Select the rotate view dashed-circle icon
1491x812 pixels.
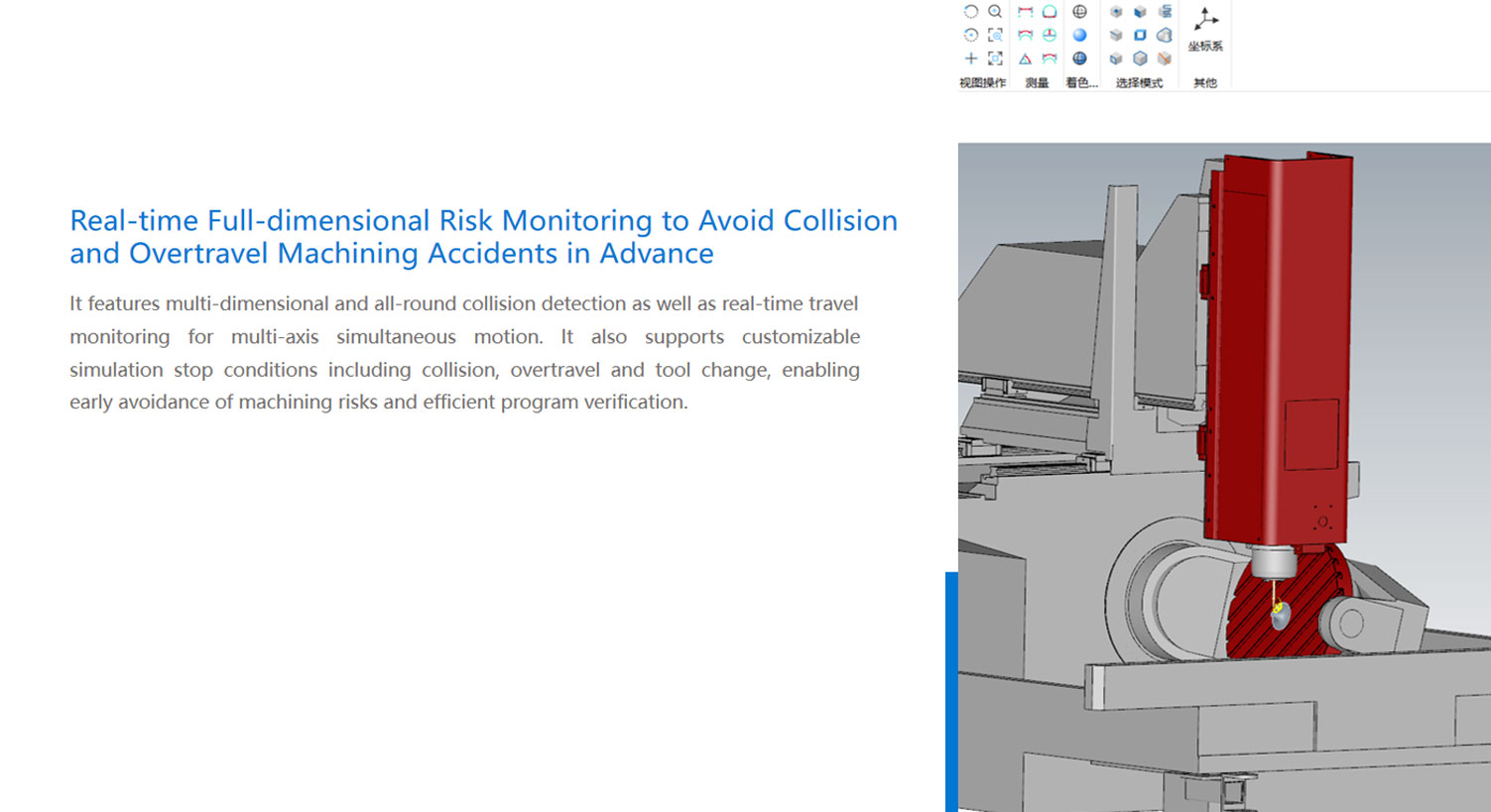[x=970, y=12]
